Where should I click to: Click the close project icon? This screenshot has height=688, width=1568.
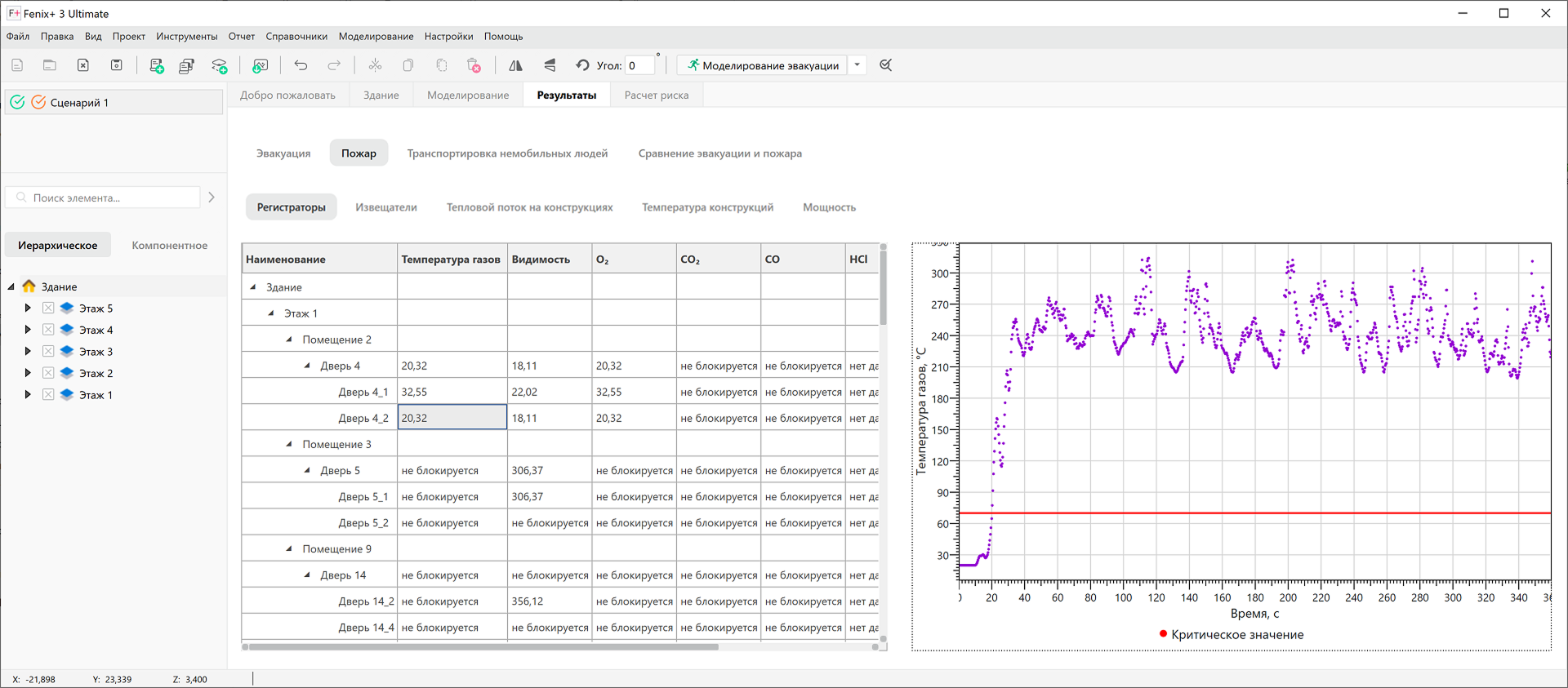click(83, 65)
